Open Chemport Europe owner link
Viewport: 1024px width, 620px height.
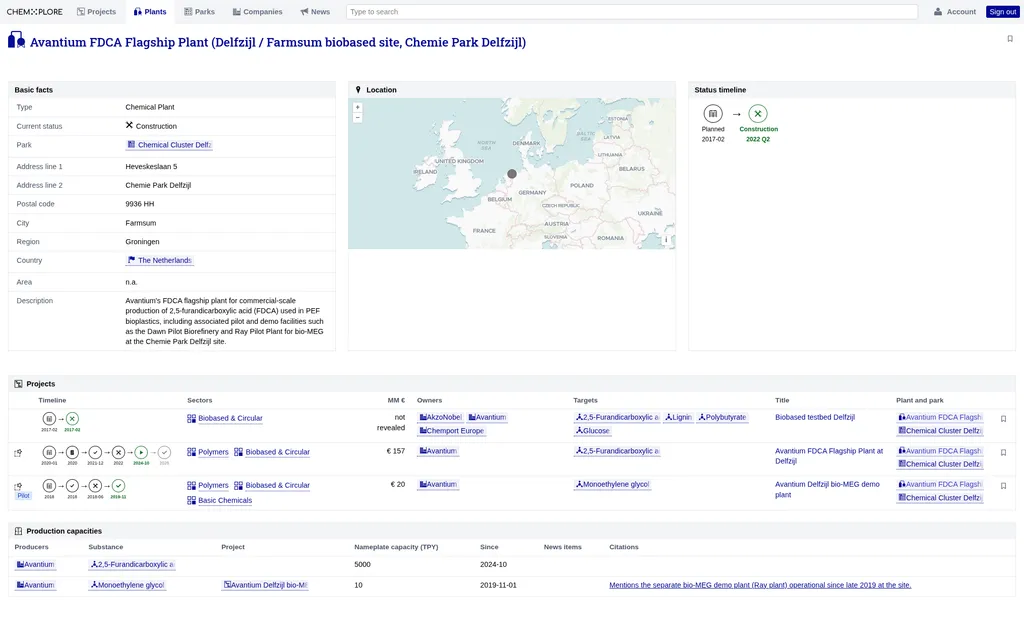451,431
